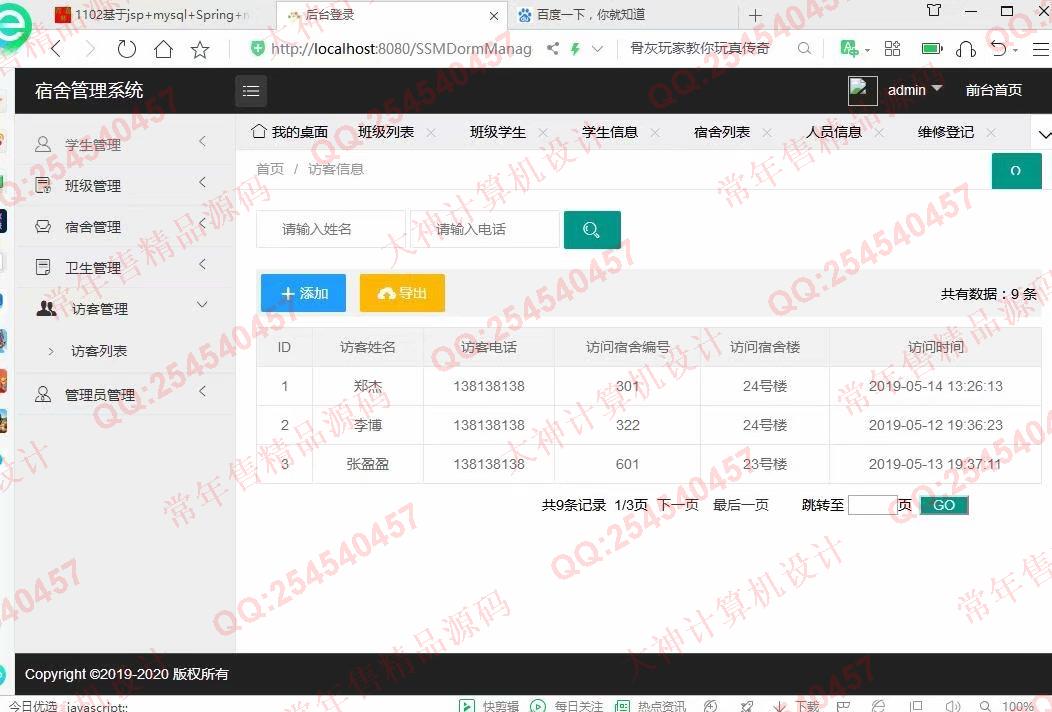
Task: Expand the 卫生管理 menu
Action: pos(125,268)
